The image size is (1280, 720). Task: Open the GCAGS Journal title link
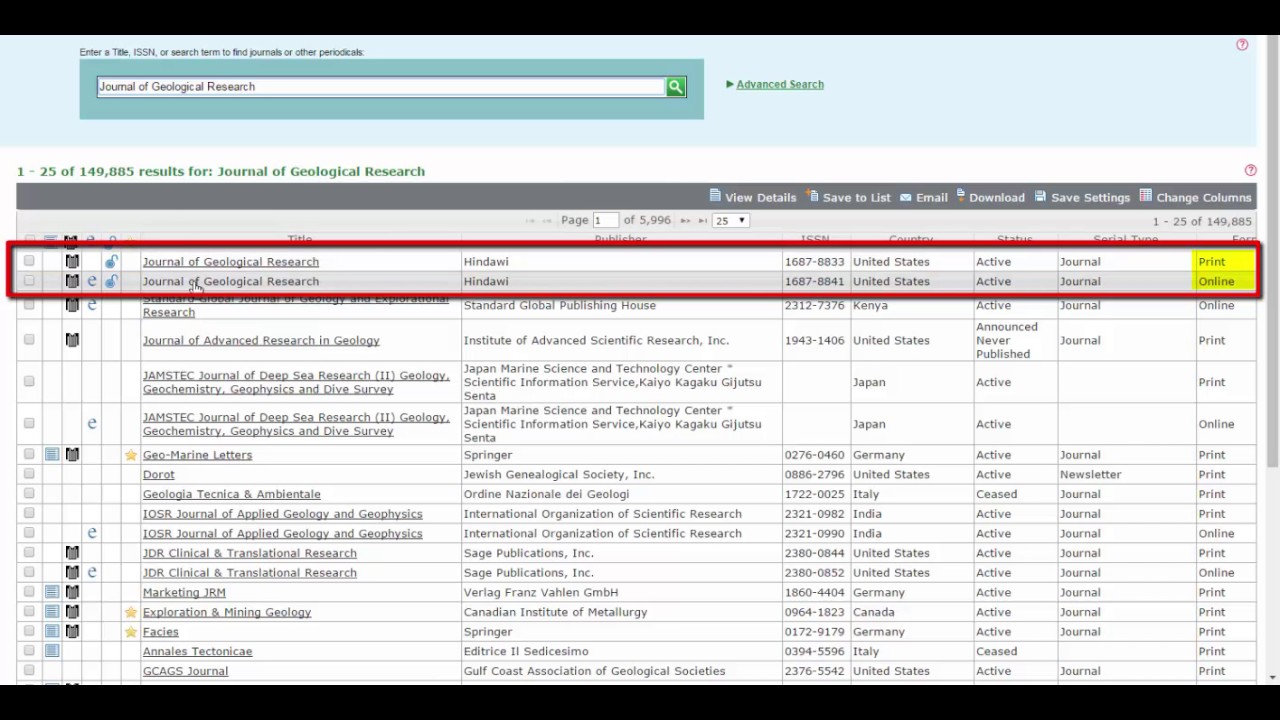(185, 671)
